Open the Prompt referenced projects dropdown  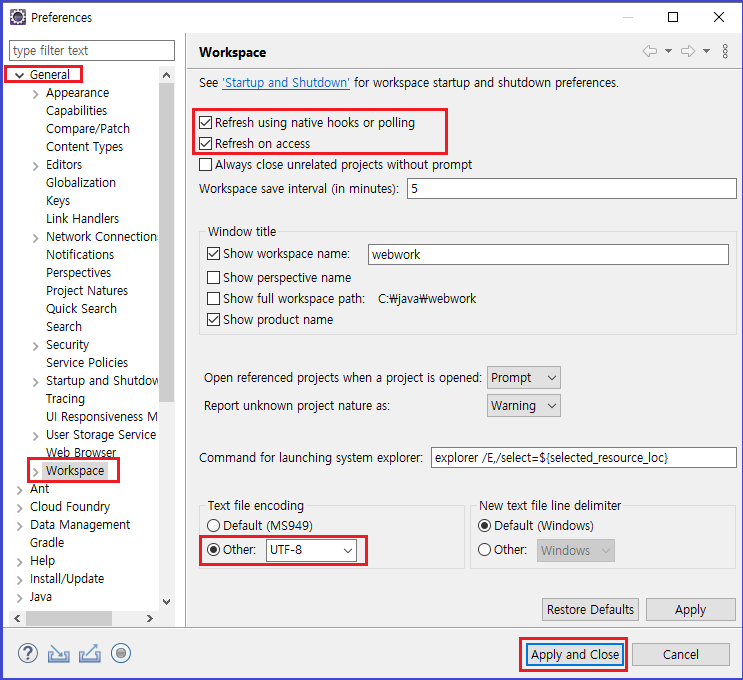[524, 378]
